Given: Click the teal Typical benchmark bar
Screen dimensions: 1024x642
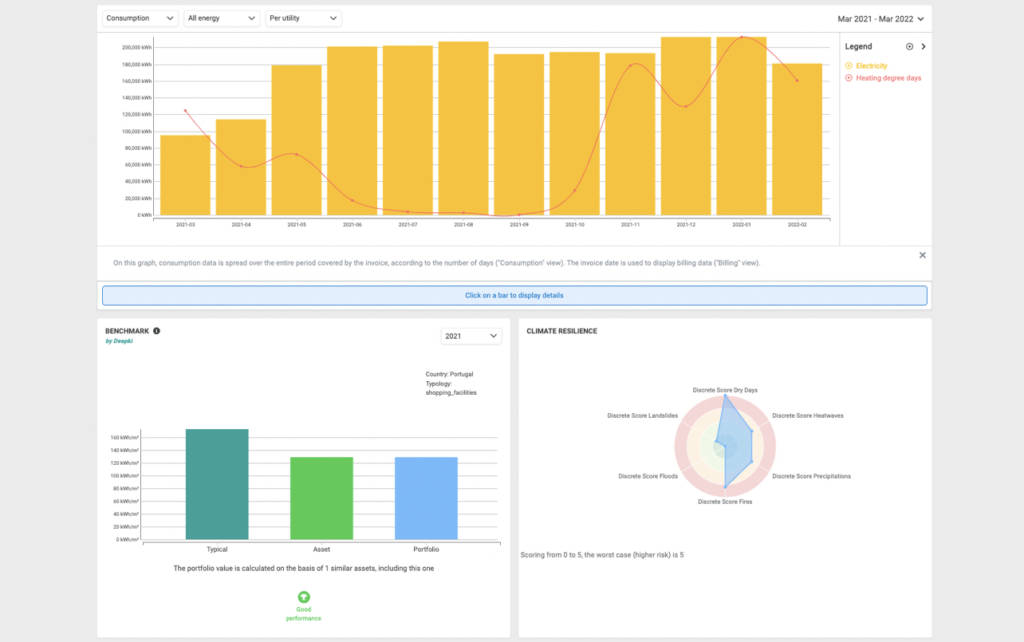Looking at the screenshot, I should click(x=217, y=484).
